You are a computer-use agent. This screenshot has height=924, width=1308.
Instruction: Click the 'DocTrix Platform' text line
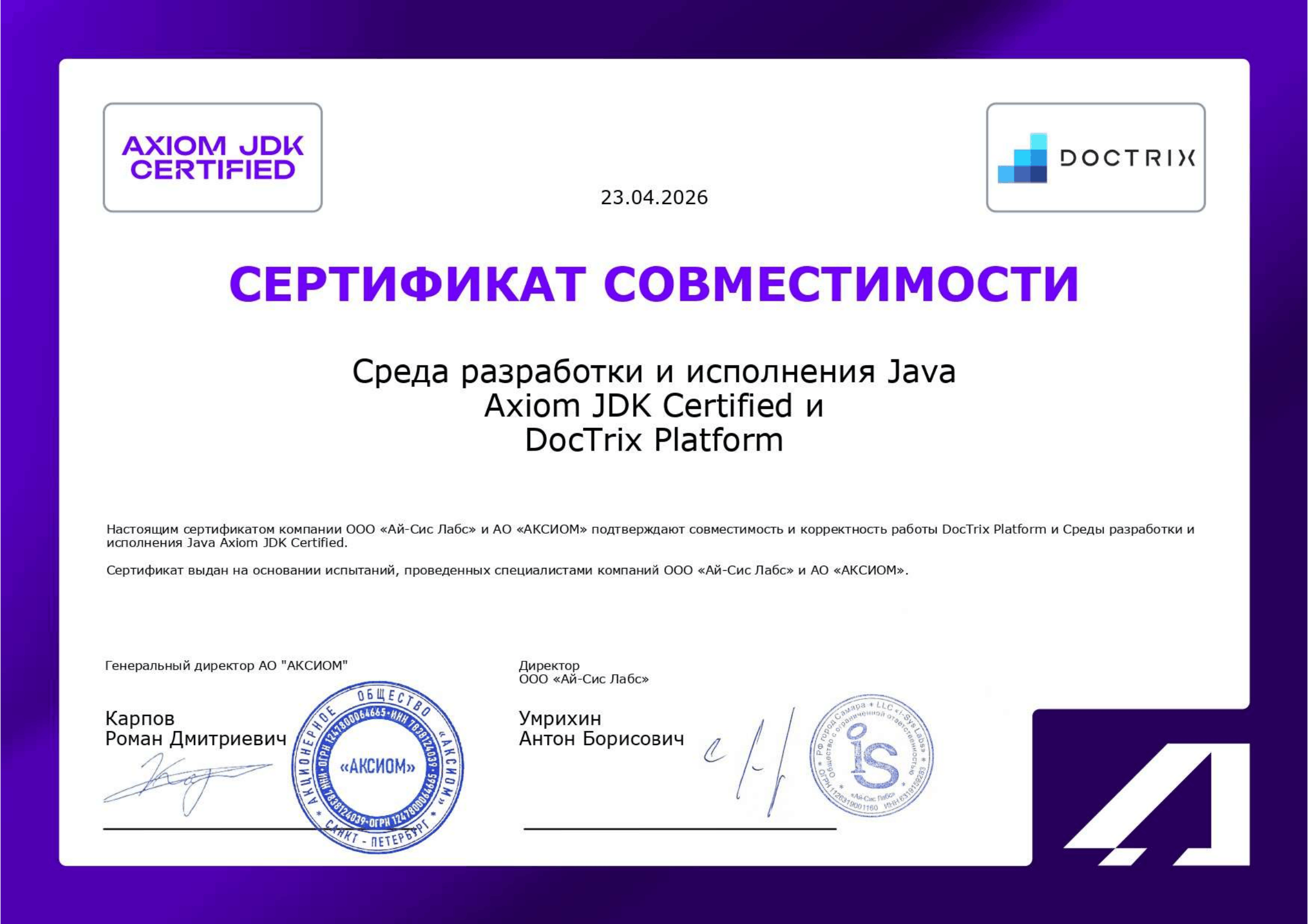(x=654, y=440)
